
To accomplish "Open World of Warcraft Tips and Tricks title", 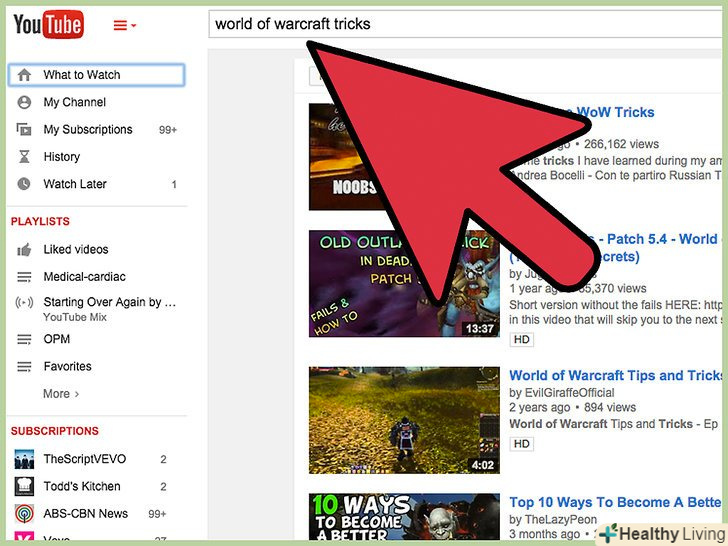I will pyautogui.click(x=618, y=375).
